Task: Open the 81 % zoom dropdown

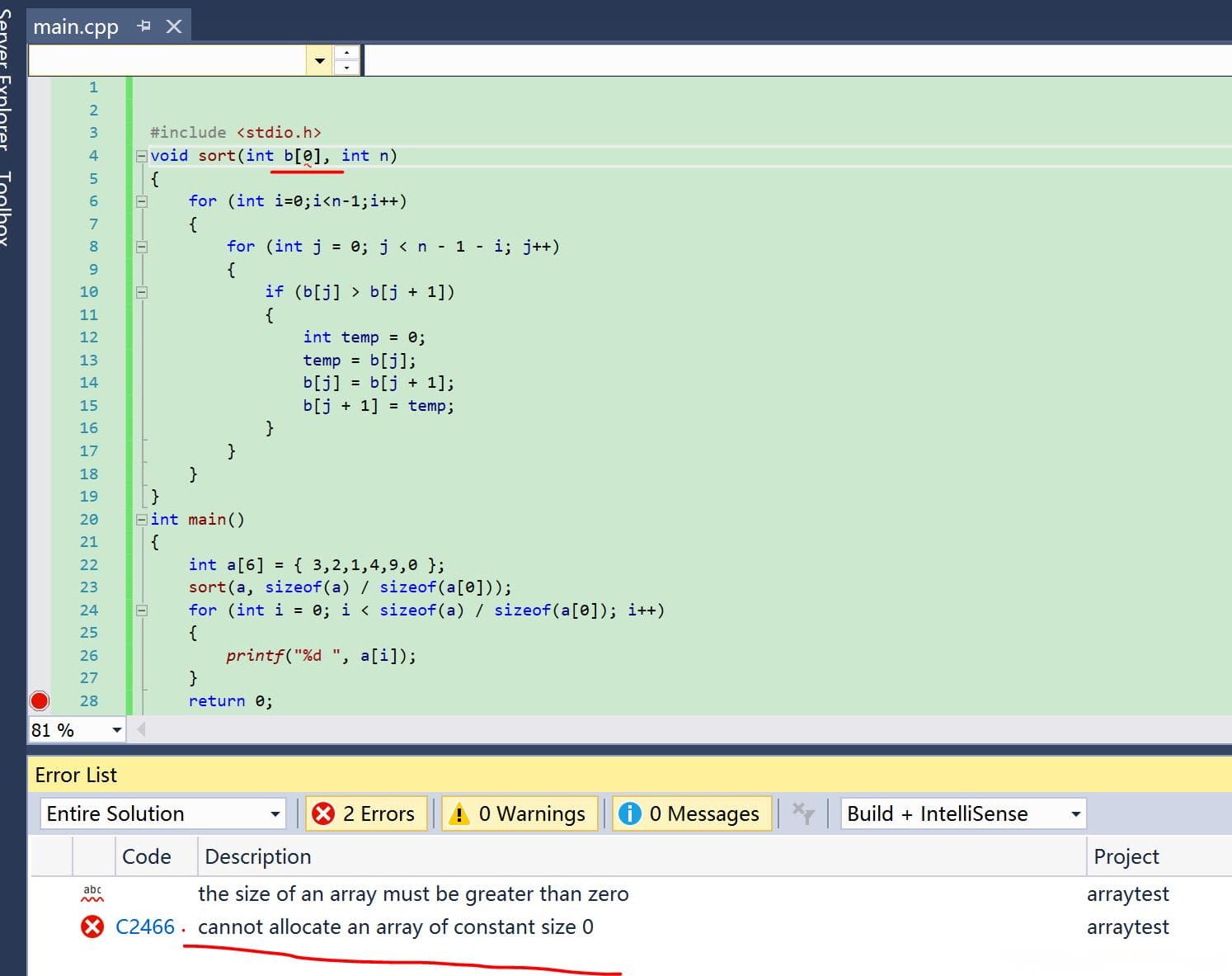Action: (x=116, y=730)
